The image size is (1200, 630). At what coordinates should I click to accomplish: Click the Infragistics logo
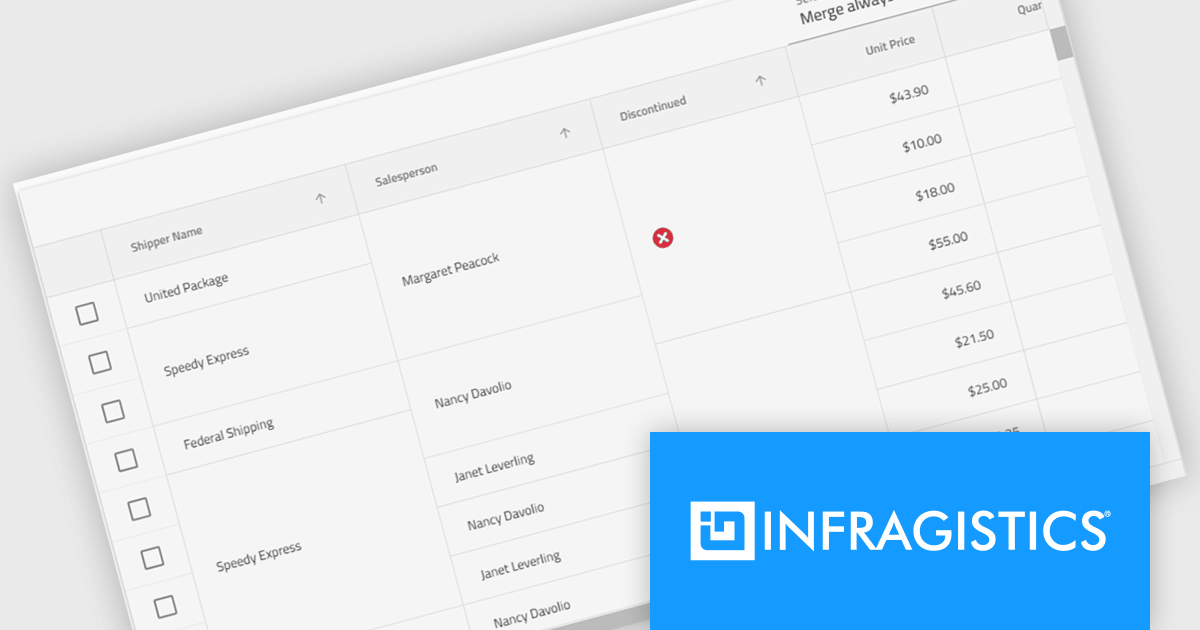[899, 530]
